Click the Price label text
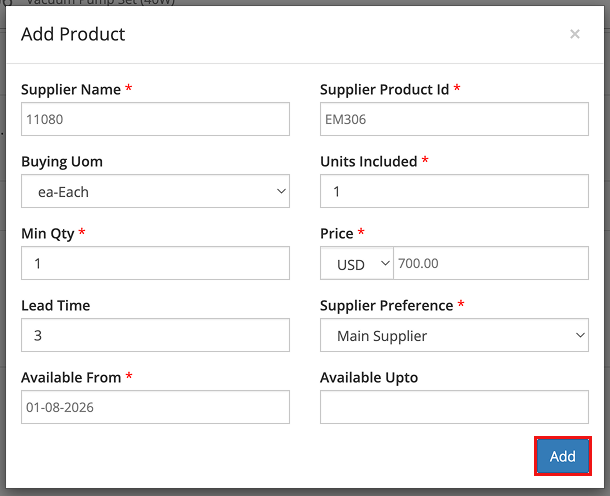 (x=337, y=234)
